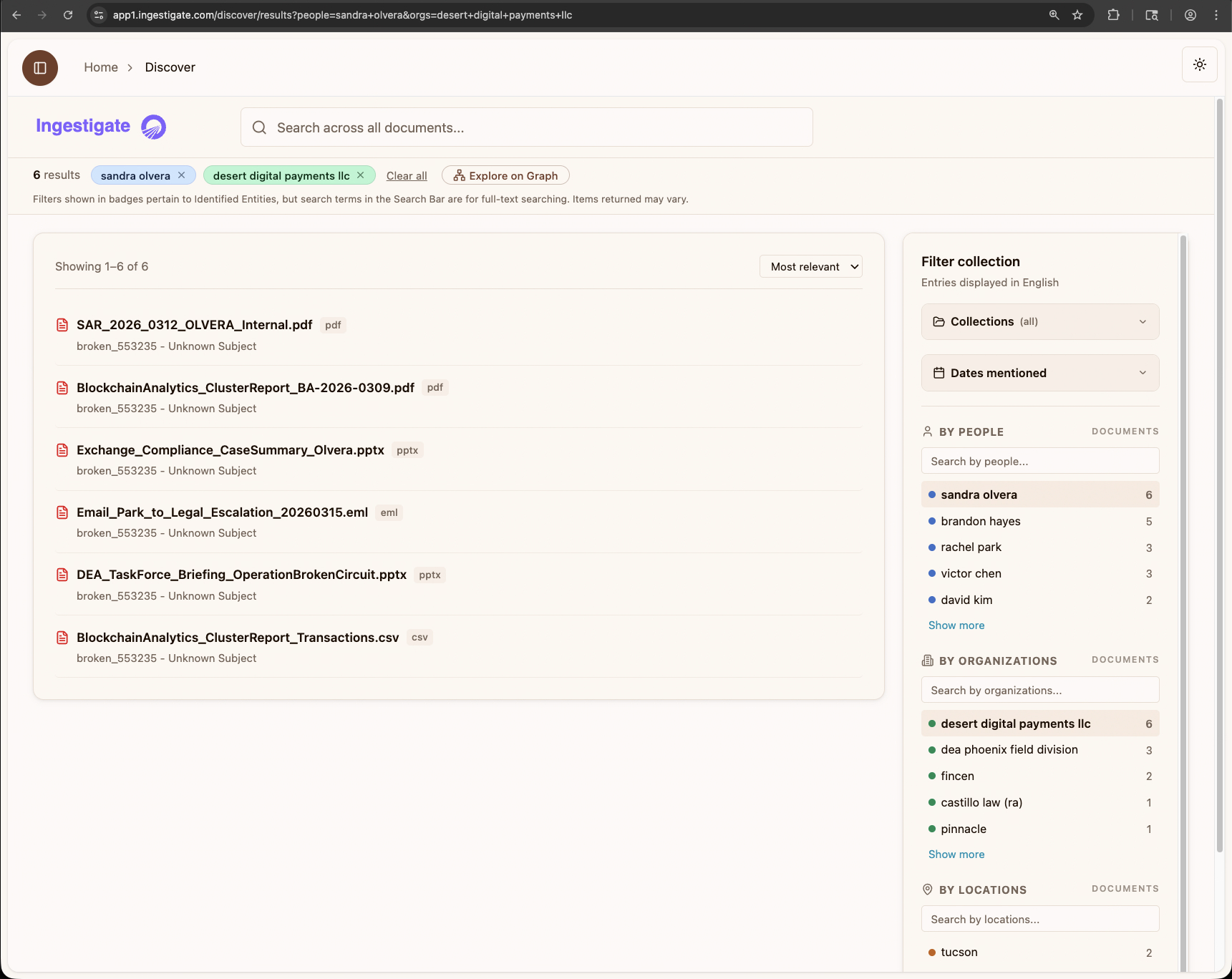The width and height of the screenshot is (1232, 979).
Task: Focus the Search by organizations field
Action: (1040, 690)
